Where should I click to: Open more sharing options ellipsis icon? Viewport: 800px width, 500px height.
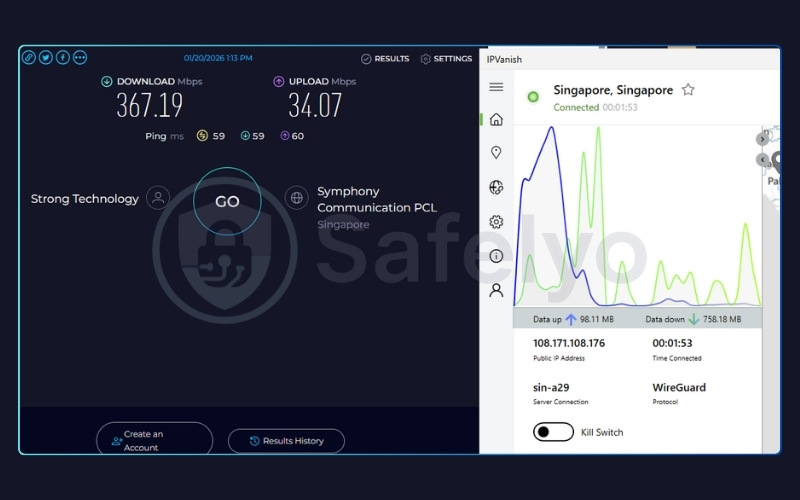click(80, 58)
